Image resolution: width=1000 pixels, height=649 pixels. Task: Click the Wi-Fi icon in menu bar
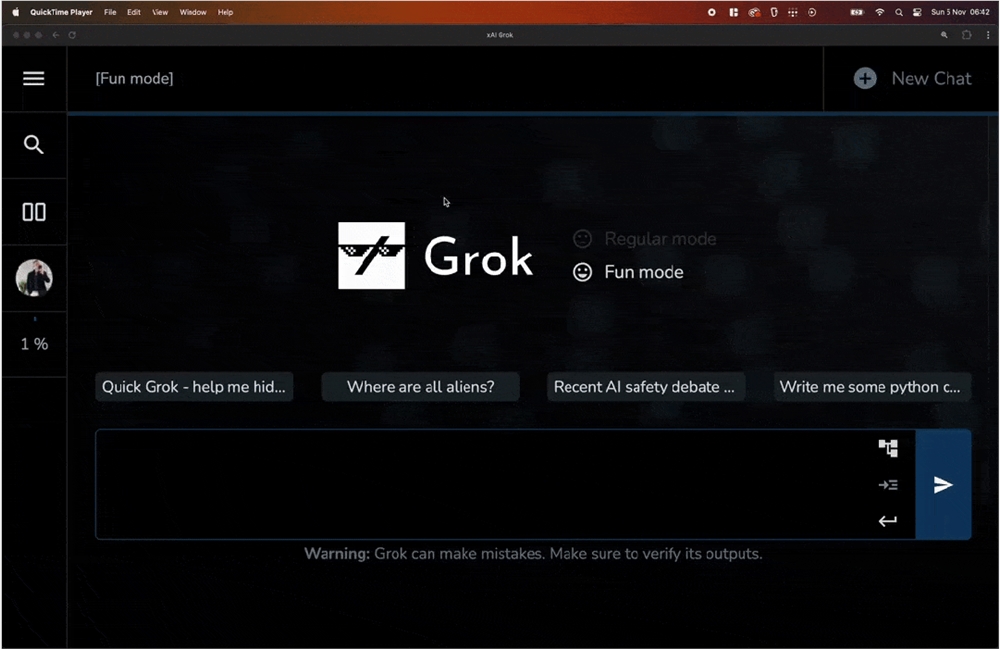879,12
